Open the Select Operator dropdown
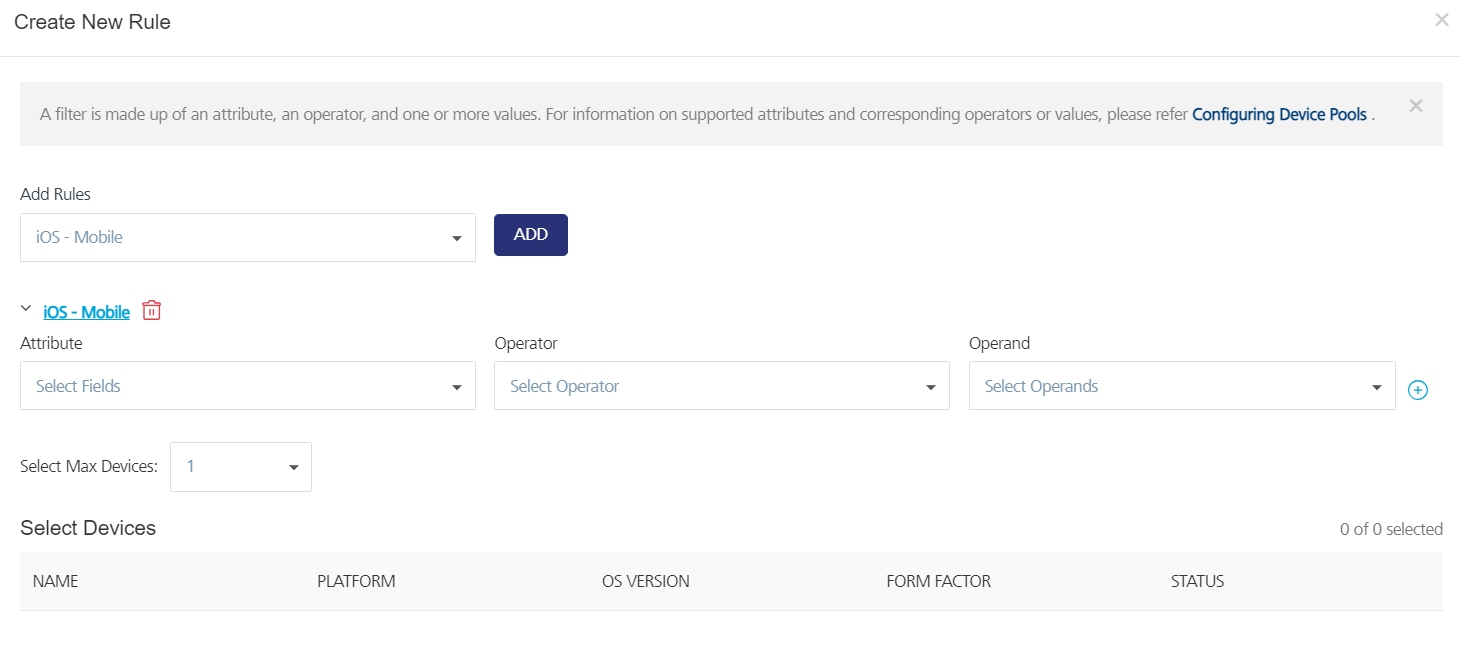1460x661 pixels. 721,386
